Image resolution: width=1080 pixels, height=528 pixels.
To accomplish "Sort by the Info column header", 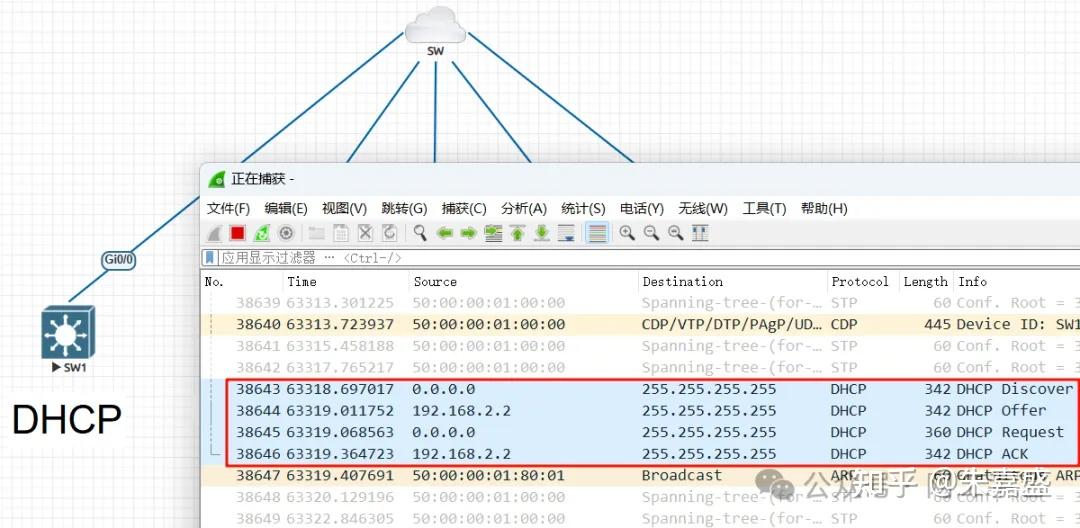I will (x=1017, y=282).
